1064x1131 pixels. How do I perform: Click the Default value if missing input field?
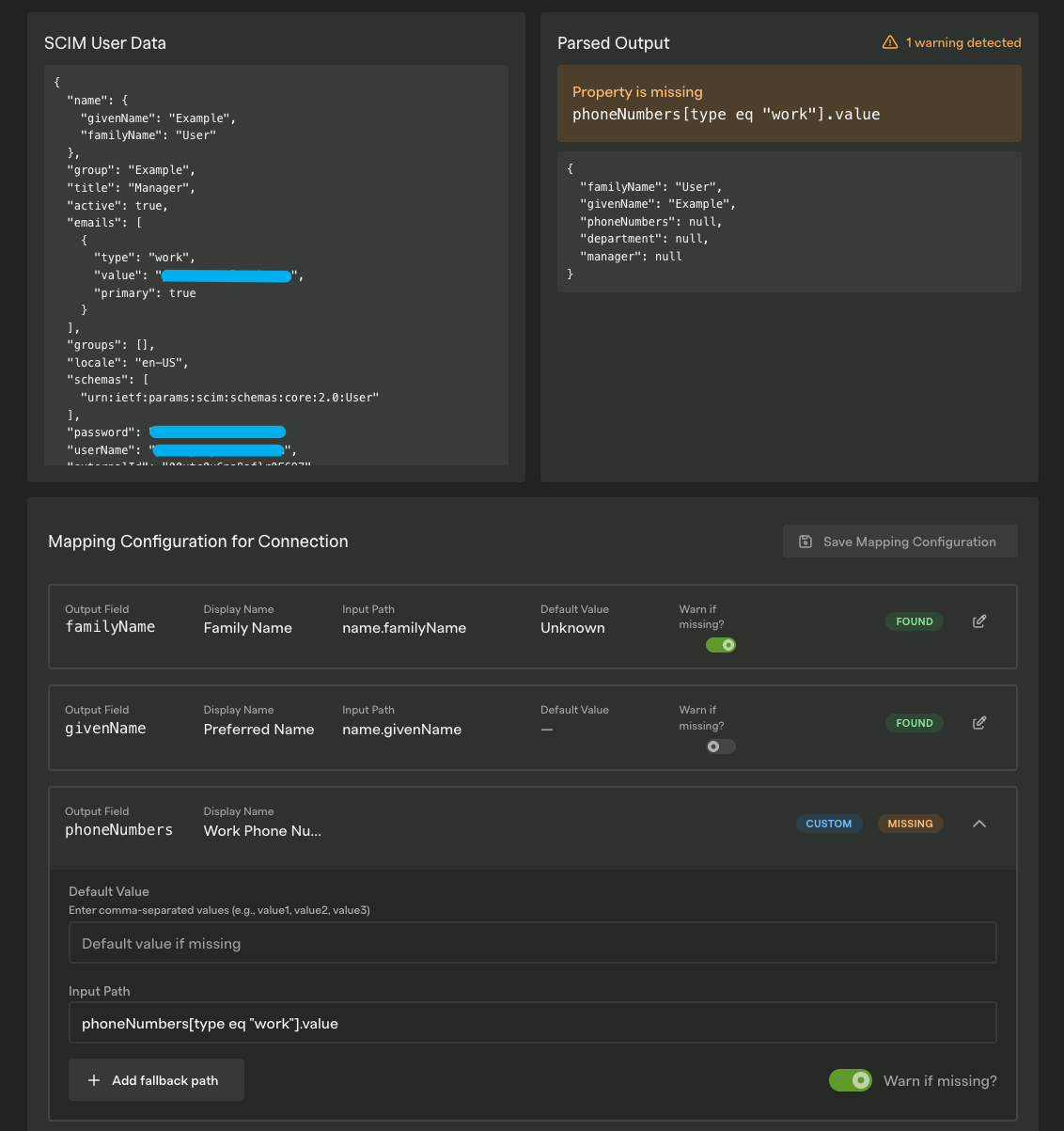532,942
